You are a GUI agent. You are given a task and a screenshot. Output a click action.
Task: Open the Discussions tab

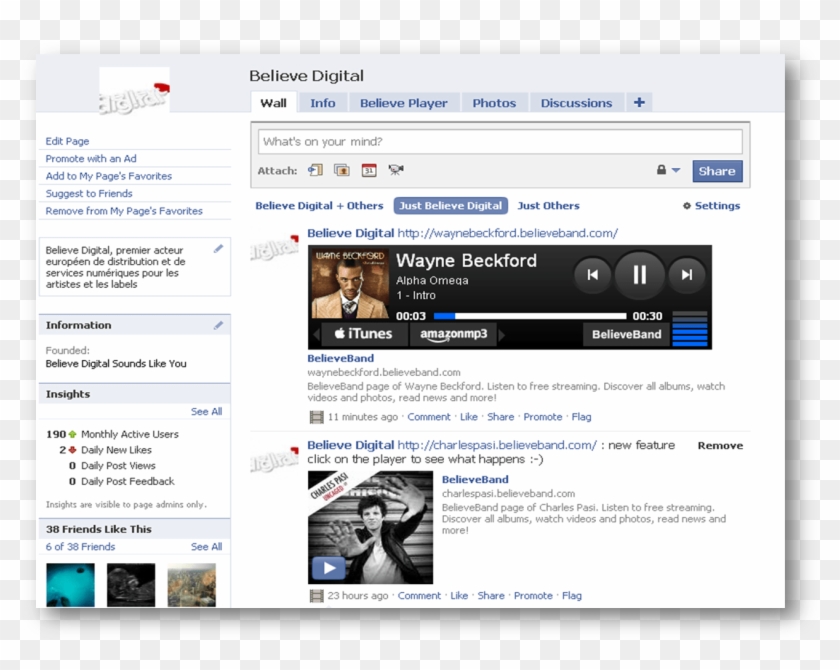pos(576,103)
